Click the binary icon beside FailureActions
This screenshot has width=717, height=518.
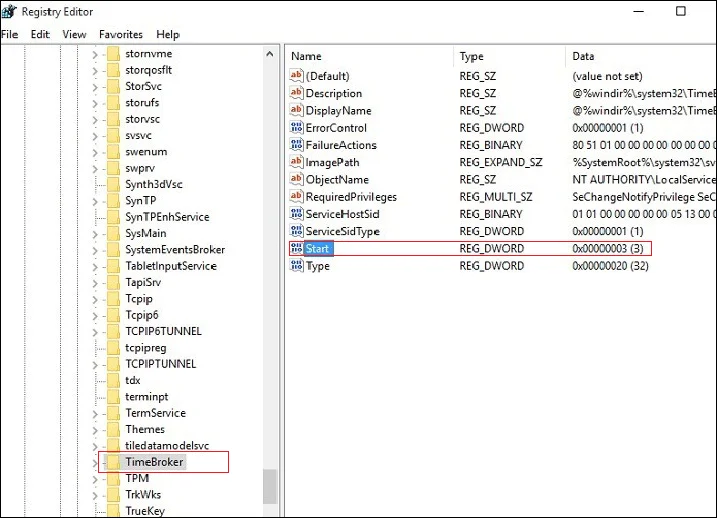coord(296,145)
